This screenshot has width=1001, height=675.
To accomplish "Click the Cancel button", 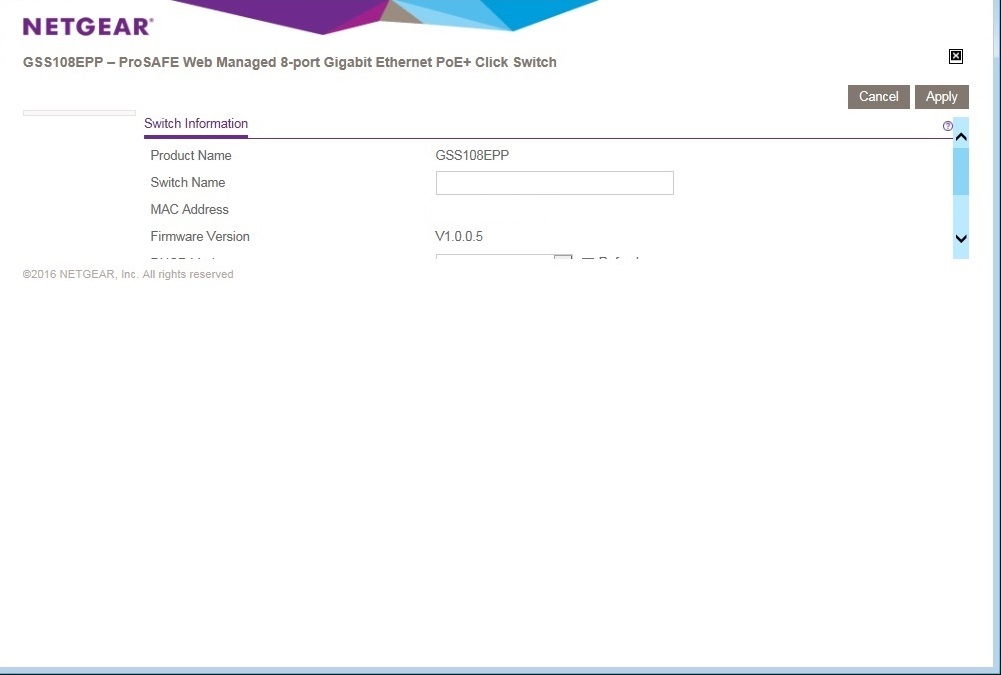I will point(878,96).
